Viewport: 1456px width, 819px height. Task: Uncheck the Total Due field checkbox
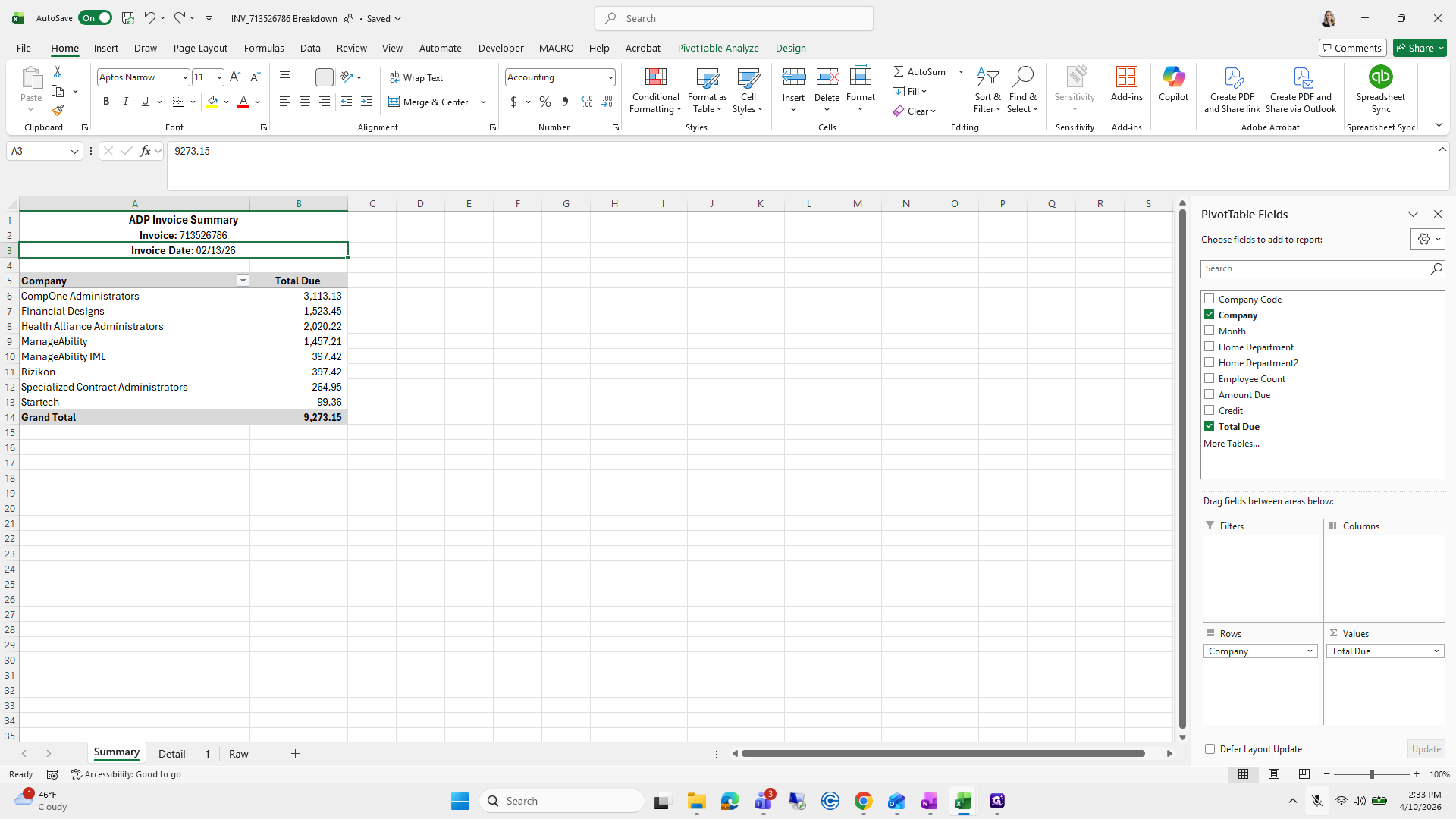1210,426
